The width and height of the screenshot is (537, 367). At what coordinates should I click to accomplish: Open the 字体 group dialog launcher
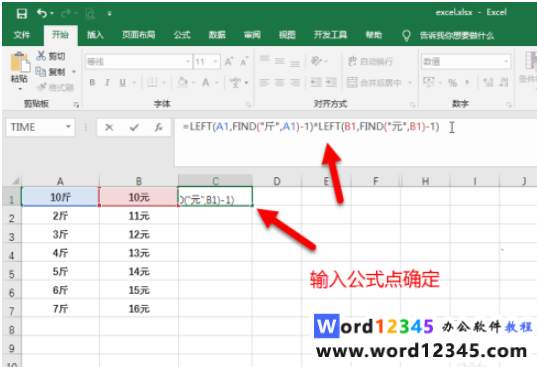point(248,105)
